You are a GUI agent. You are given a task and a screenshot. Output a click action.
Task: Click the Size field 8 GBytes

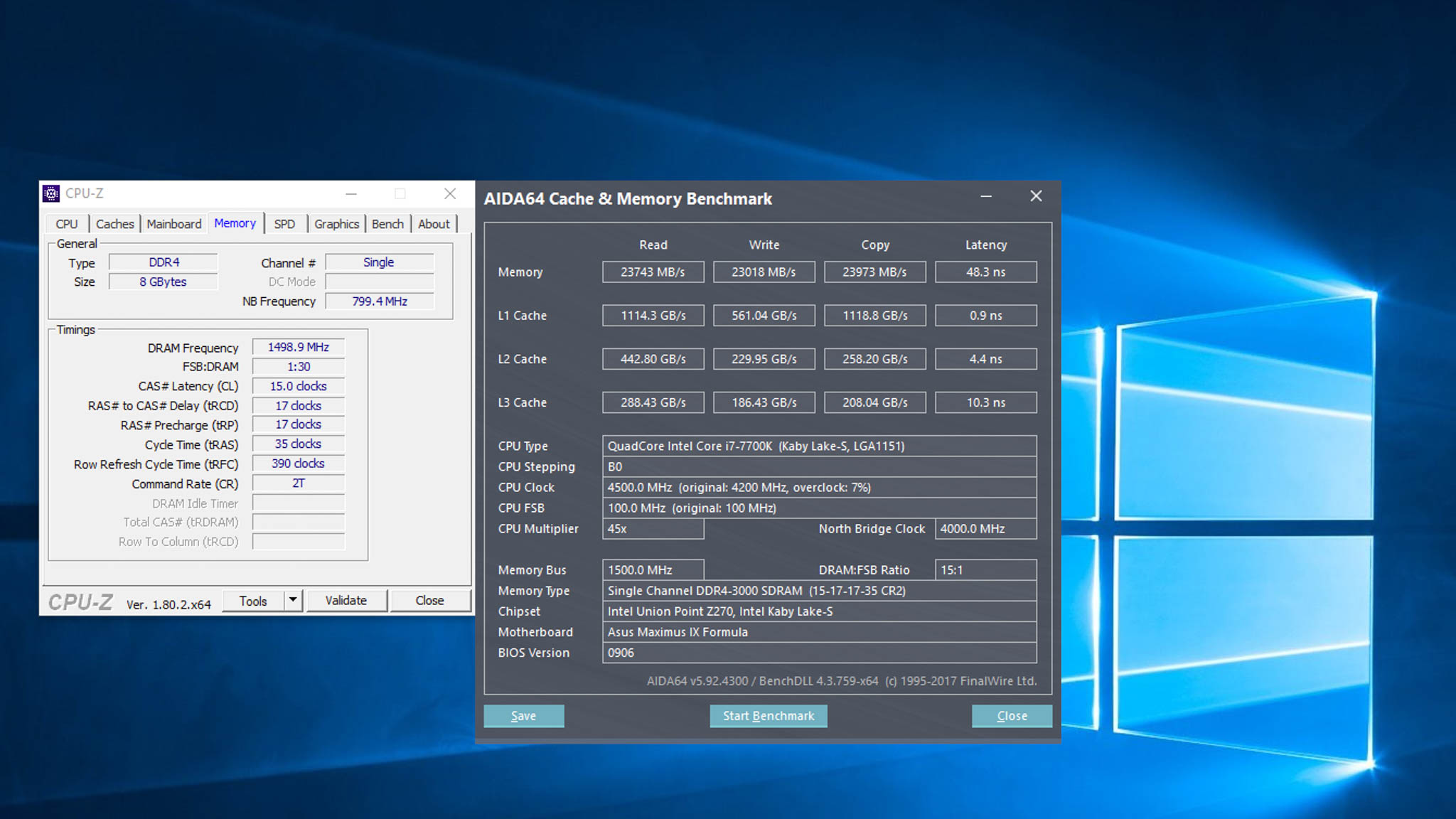[164, 282]
